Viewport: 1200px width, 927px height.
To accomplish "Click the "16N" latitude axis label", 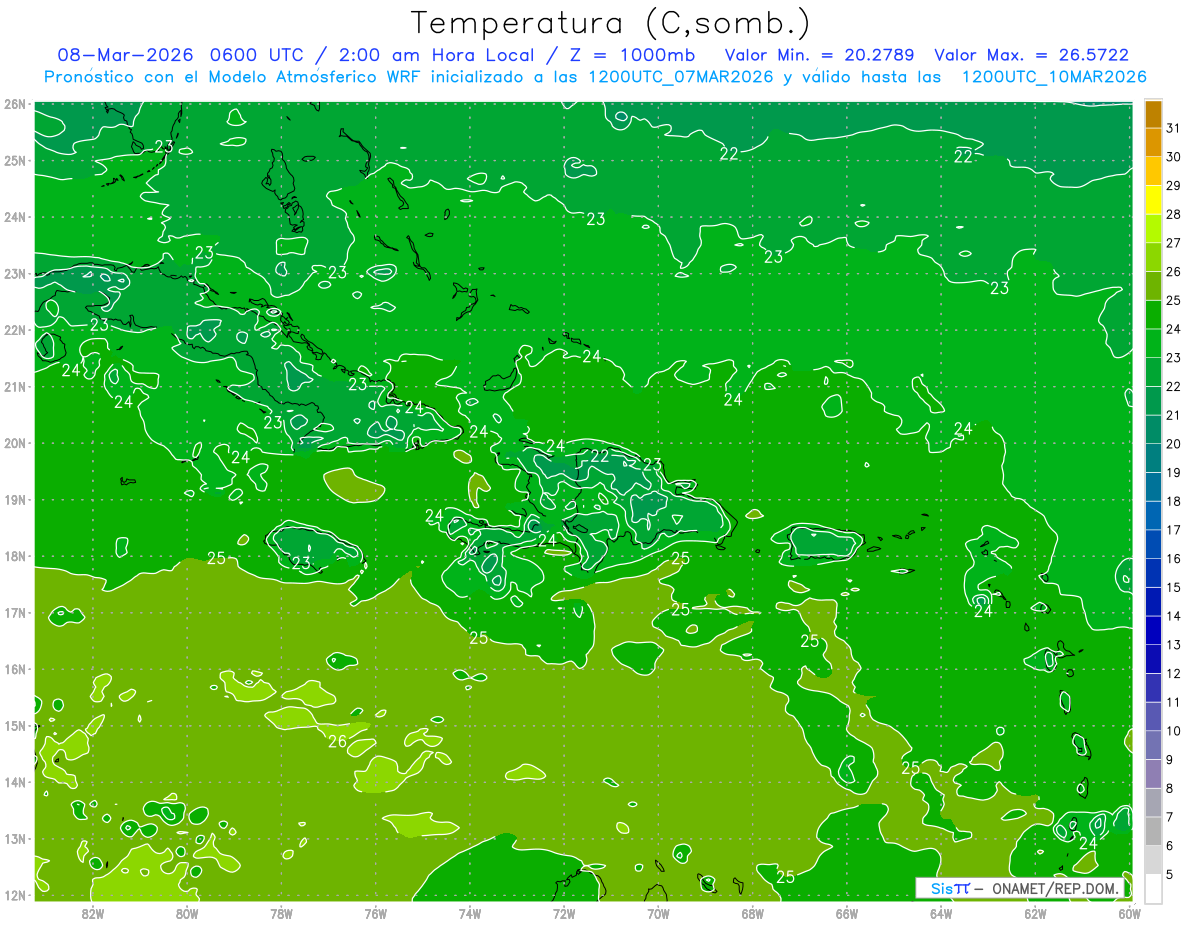I will click(15, 669).
